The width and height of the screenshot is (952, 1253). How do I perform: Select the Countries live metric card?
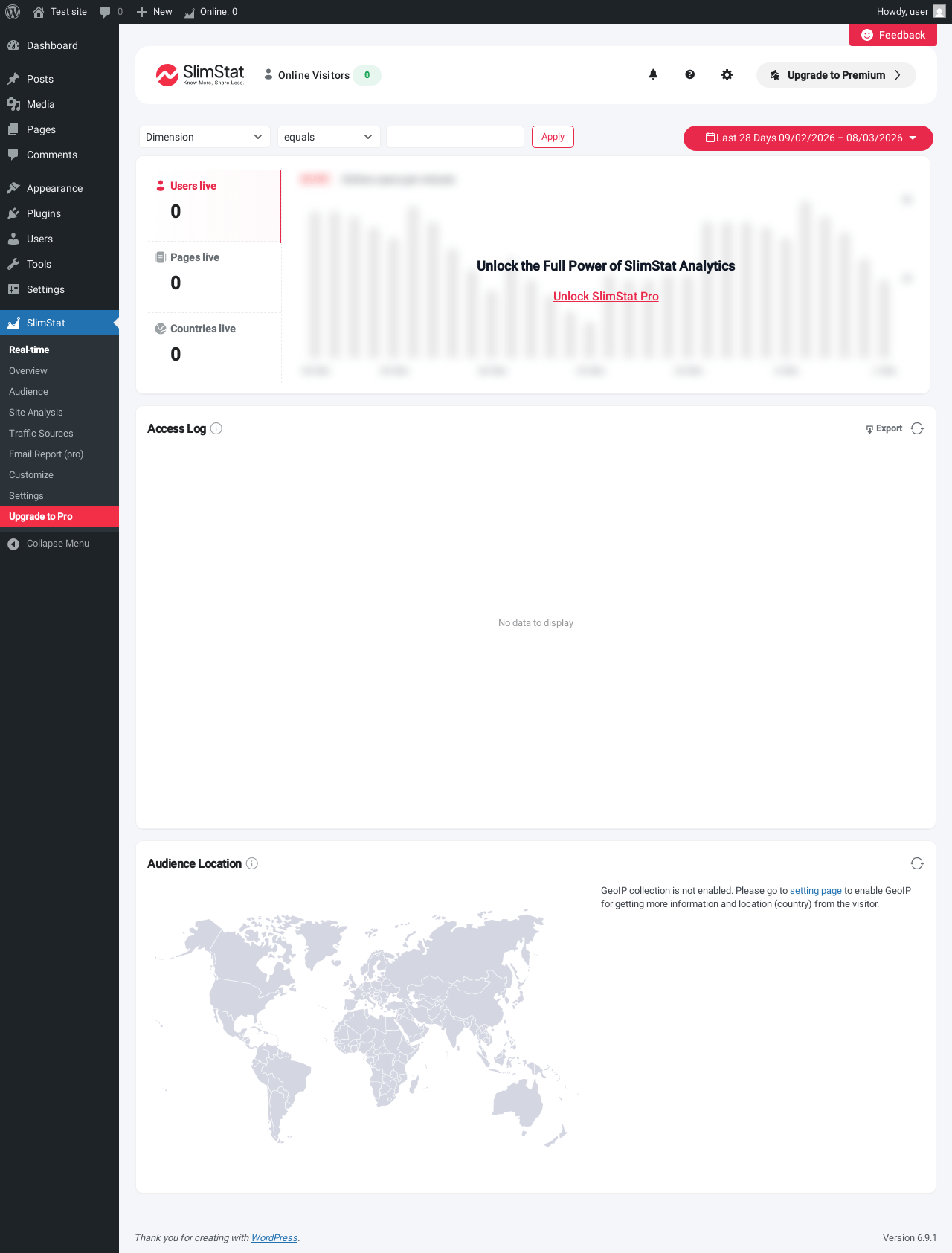[x=214, y=349]
